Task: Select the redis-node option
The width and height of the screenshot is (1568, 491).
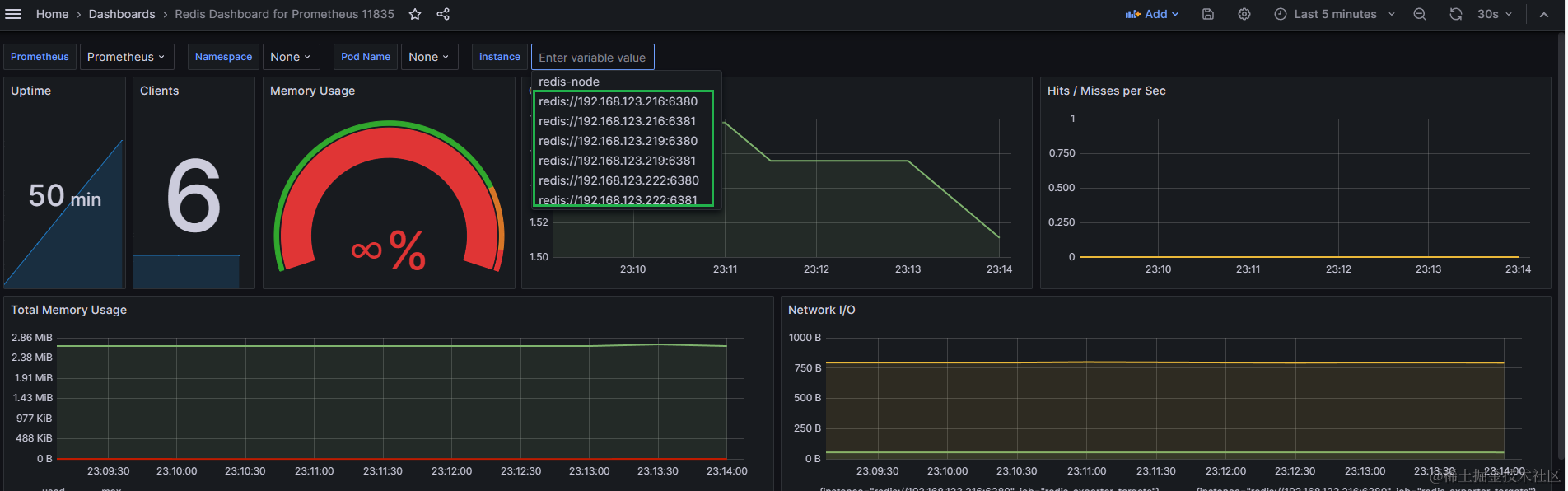Action: point(569,82)
